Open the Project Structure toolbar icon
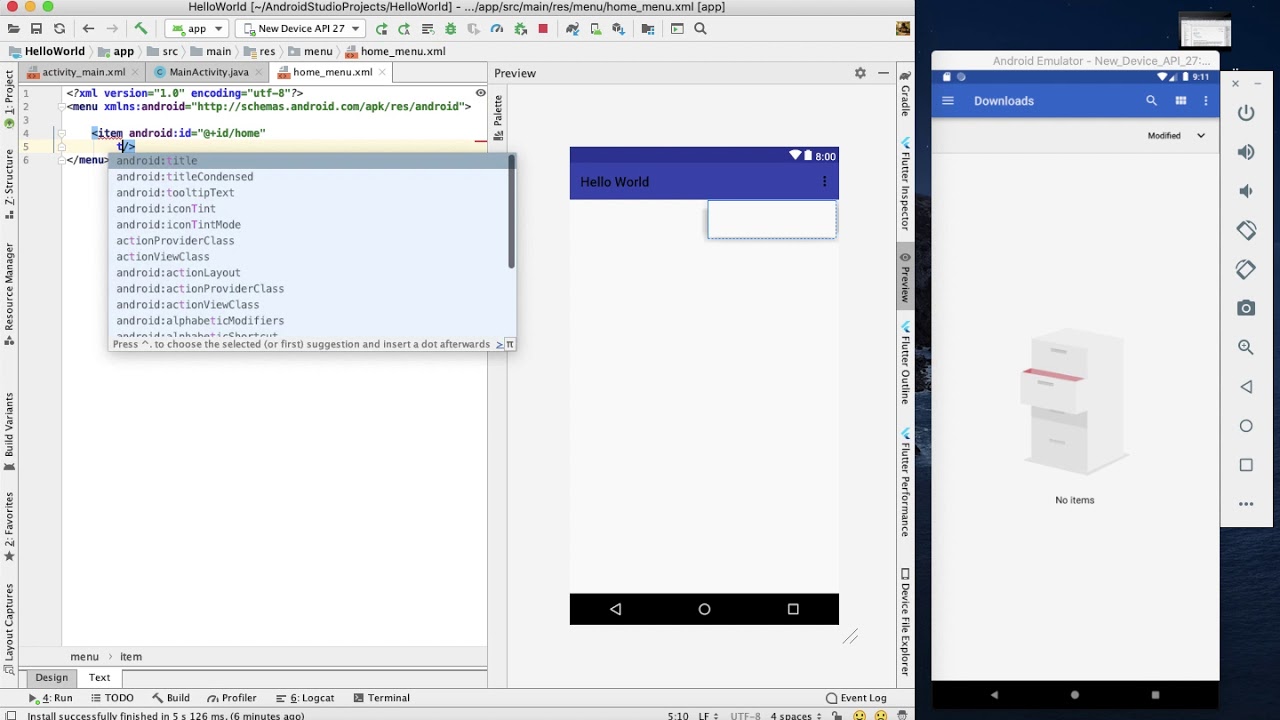The image size is (1280, 720). 648,29
